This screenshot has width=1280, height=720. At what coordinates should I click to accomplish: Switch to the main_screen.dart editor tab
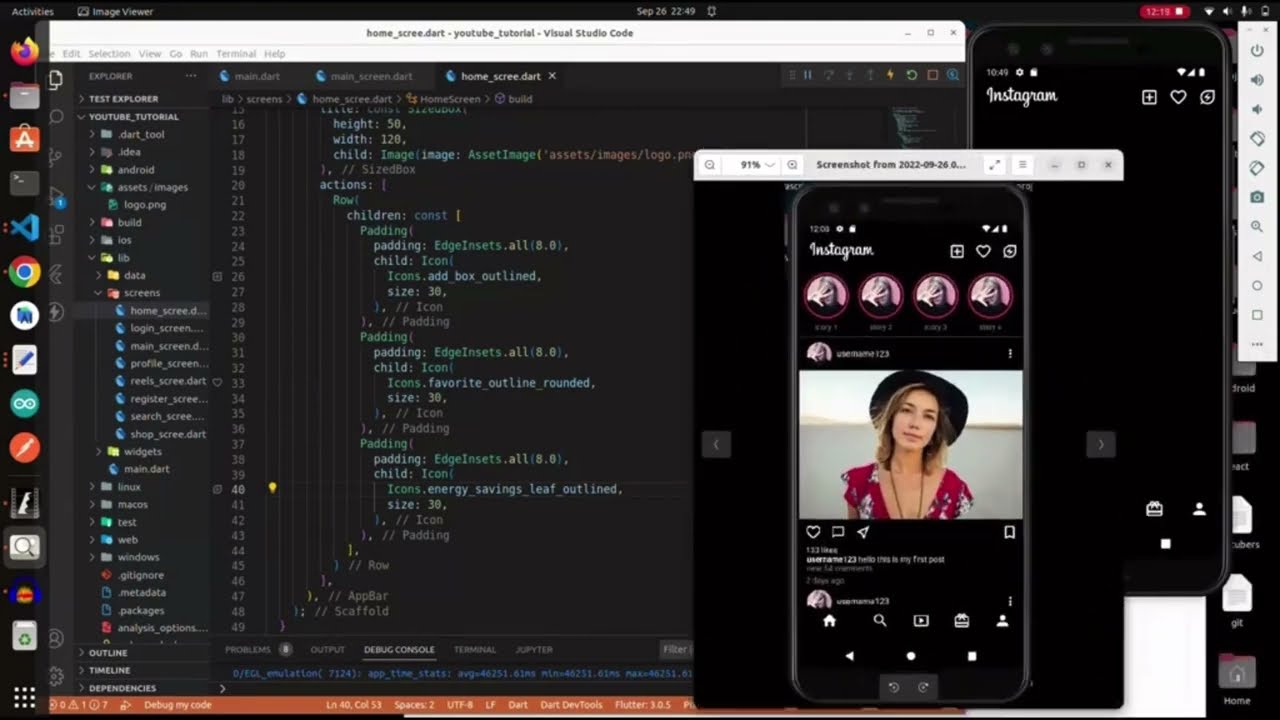(x=364, y=76)
